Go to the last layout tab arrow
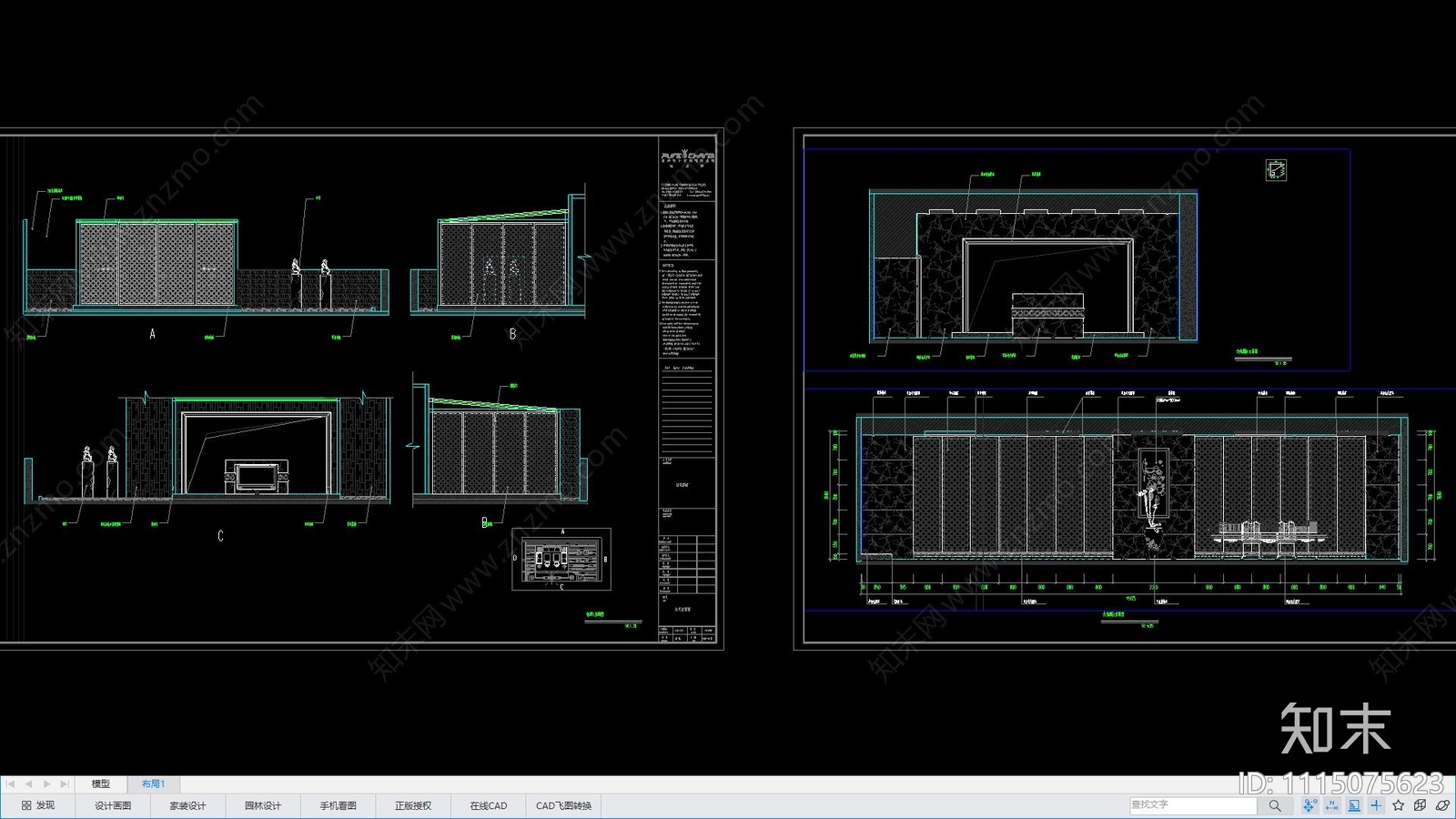 65,784
